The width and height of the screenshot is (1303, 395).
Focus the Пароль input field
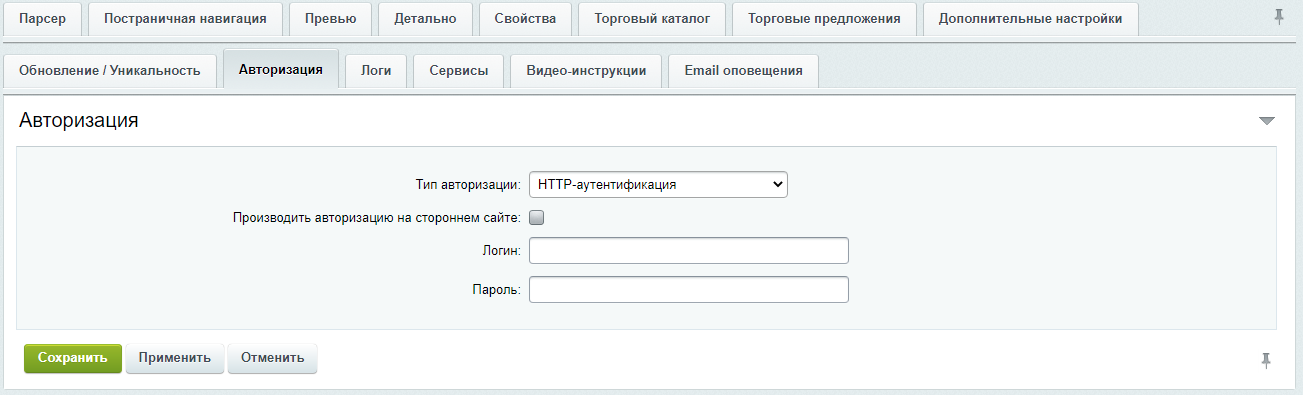click(689, 290)
